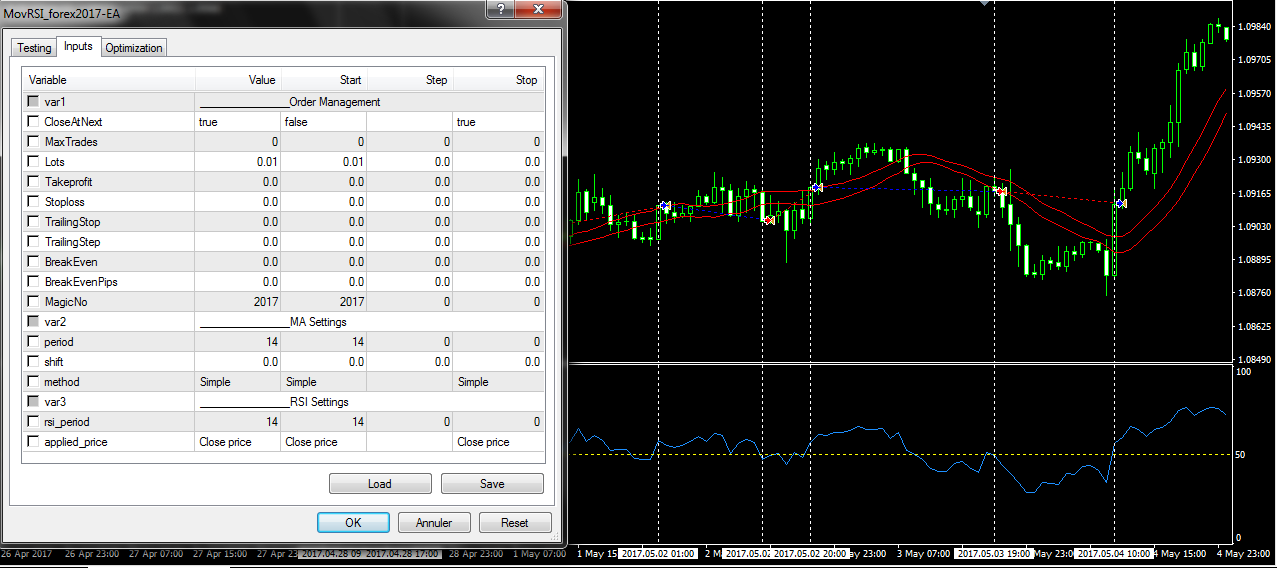Check the applied_price checkbox
Viewport: 1280px width, 568px height.
[x=34, y=442]
